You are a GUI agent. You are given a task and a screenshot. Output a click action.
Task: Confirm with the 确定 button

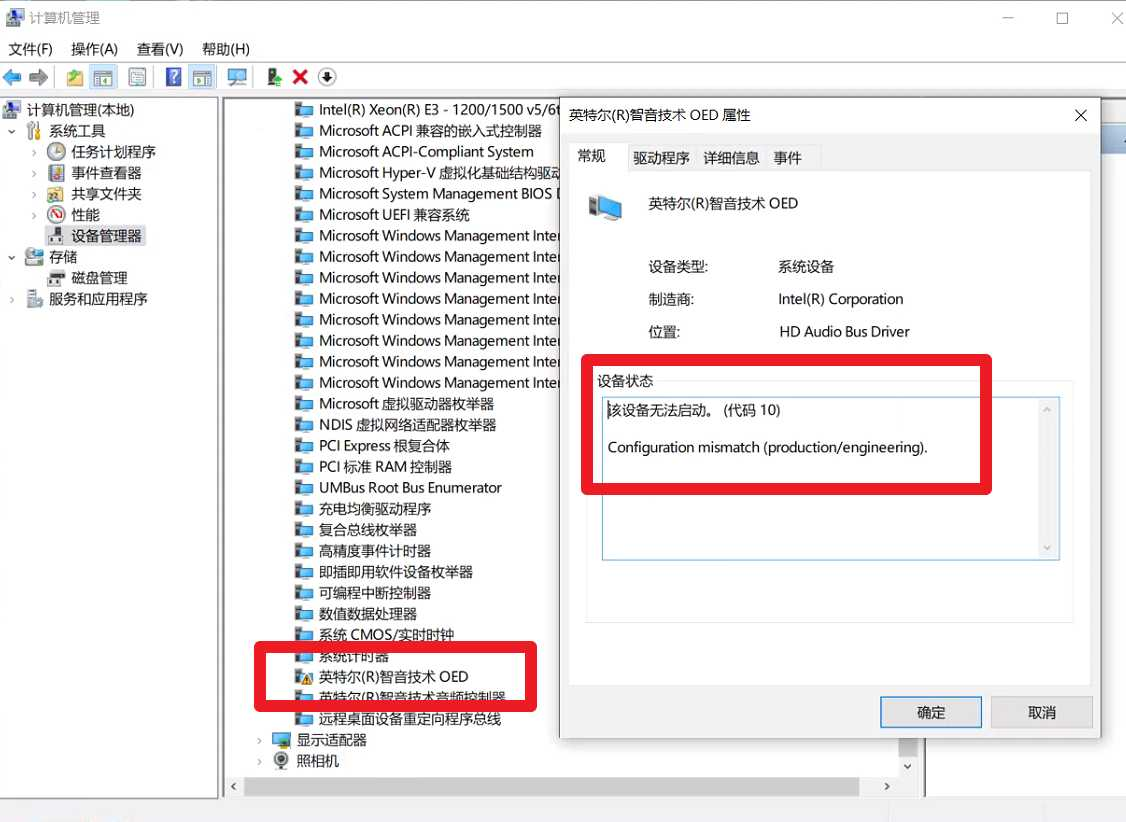pyautogui.click(x=931, y=712)
